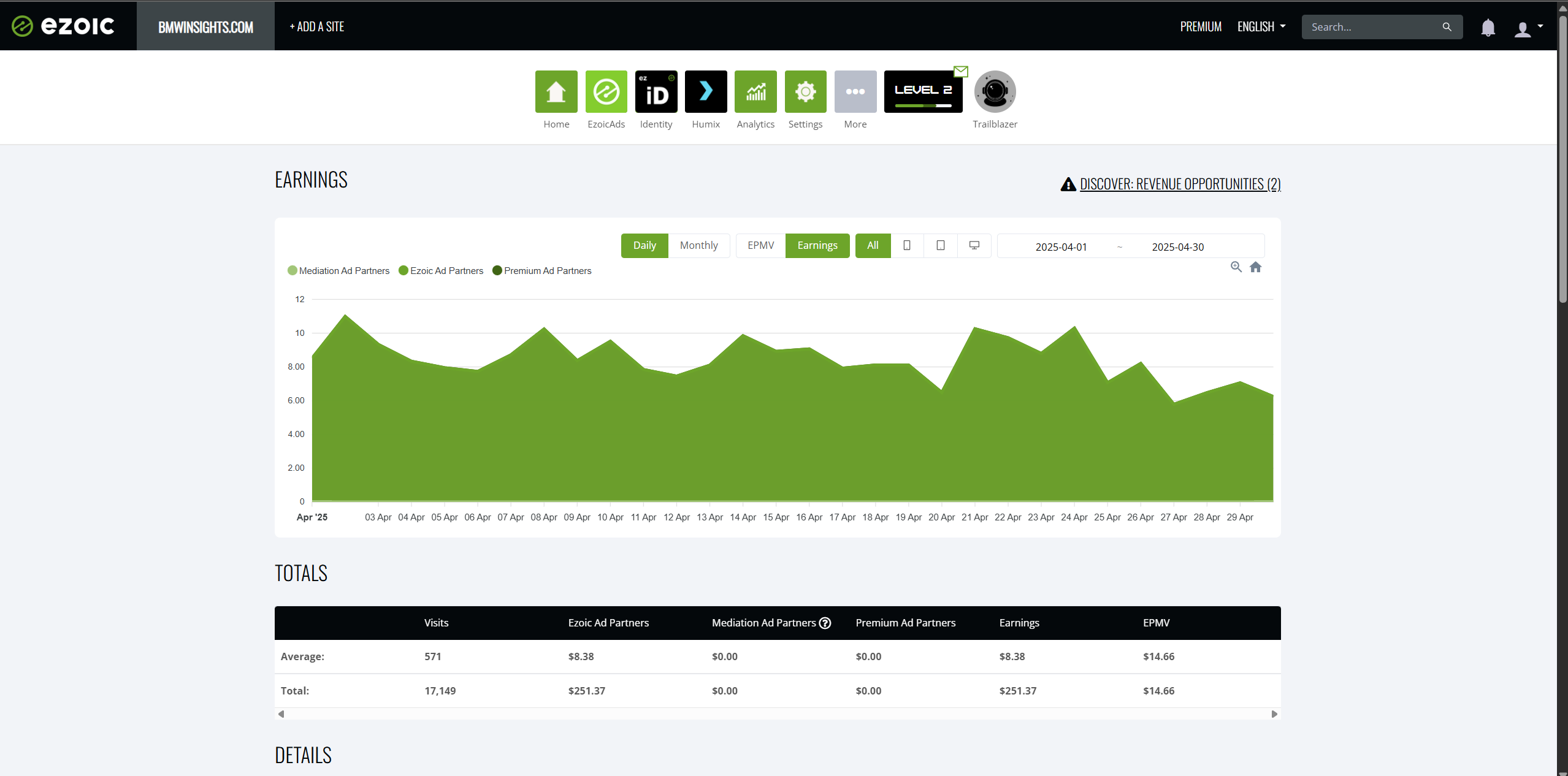Viewport: 1568px width, 776px height.
Task: Open the Humix icon
Action: tap(706, 92)
